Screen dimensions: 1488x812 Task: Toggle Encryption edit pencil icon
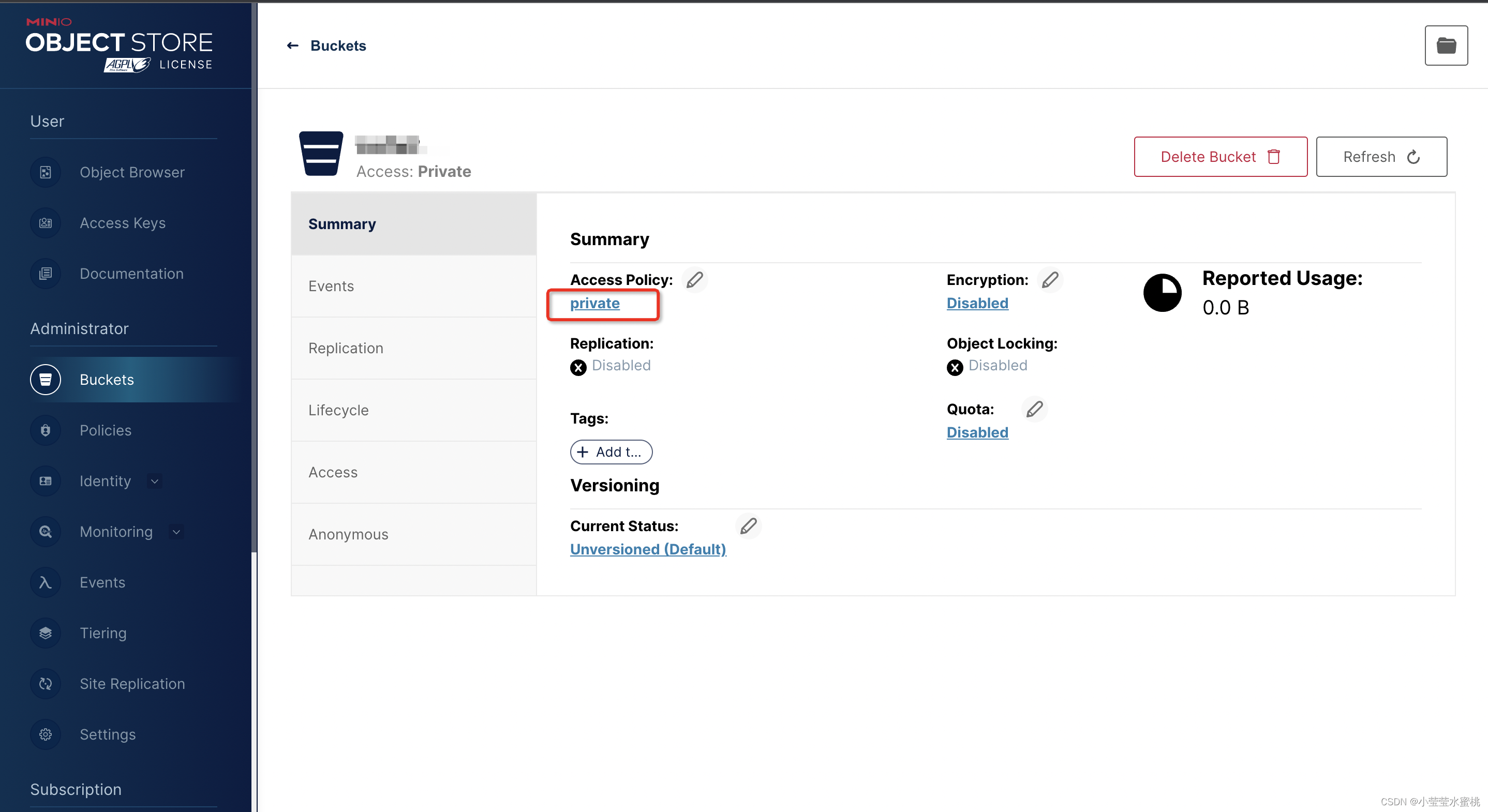tap(1050, 279)
